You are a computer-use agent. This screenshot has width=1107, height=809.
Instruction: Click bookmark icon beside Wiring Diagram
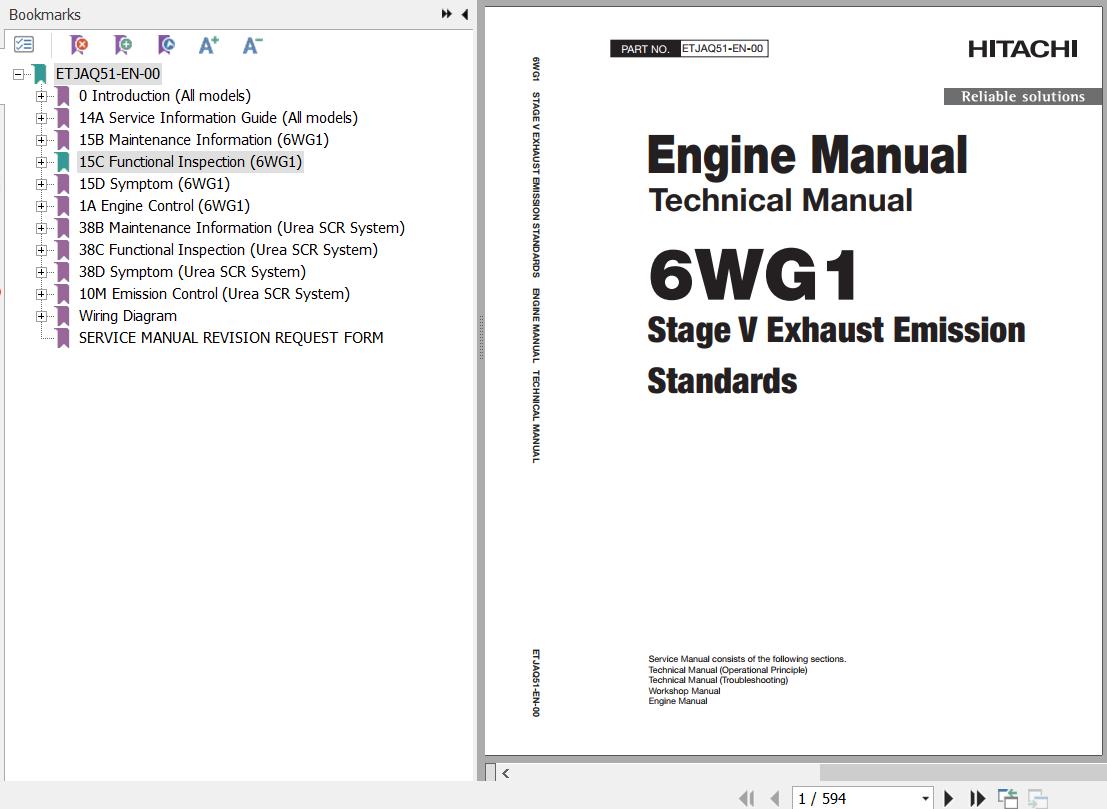tap(63, 316)
